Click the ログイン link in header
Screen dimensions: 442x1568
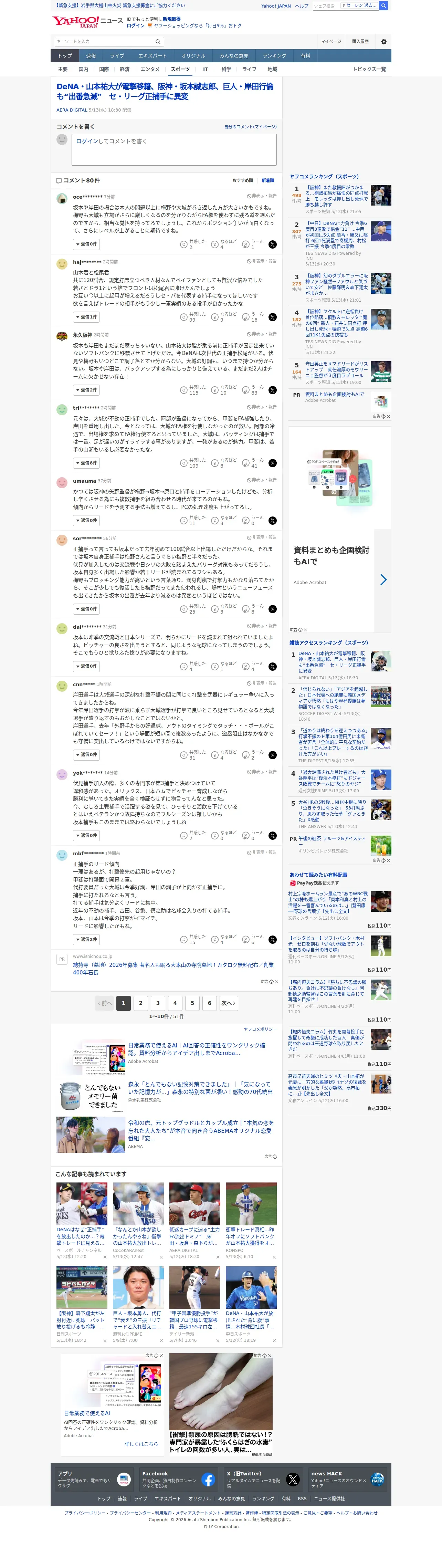click(136, 25)
